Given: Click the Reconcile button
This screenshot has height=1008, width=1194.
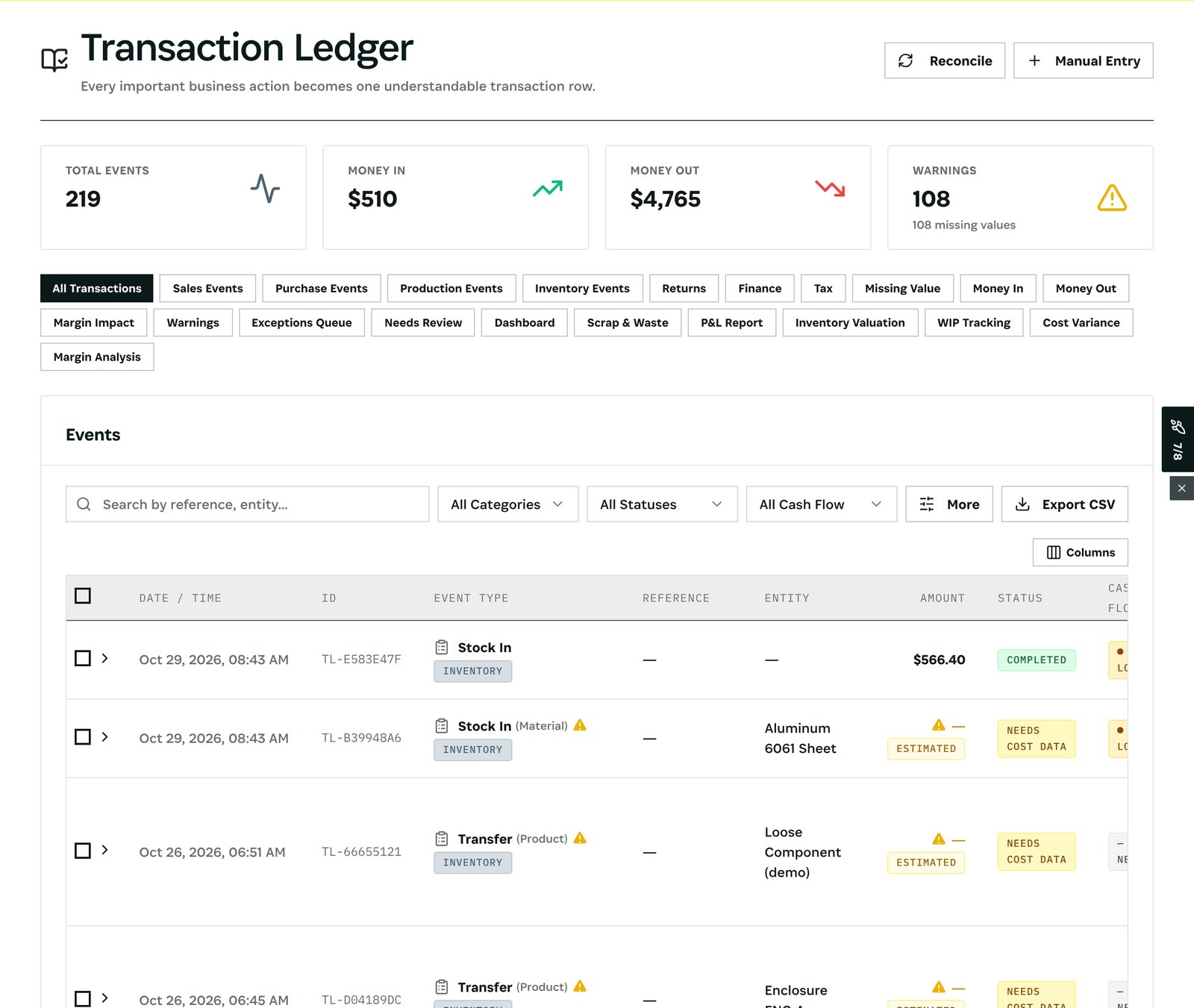Looking at the screenshot, I should click(x=945, y=60).
